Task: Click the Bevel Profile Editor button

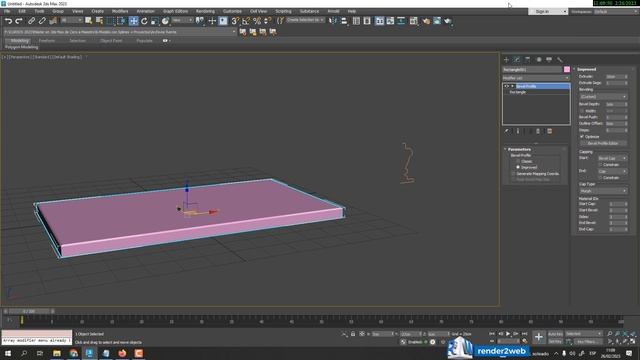Action: pyautogui.click(x=603, y=144)
